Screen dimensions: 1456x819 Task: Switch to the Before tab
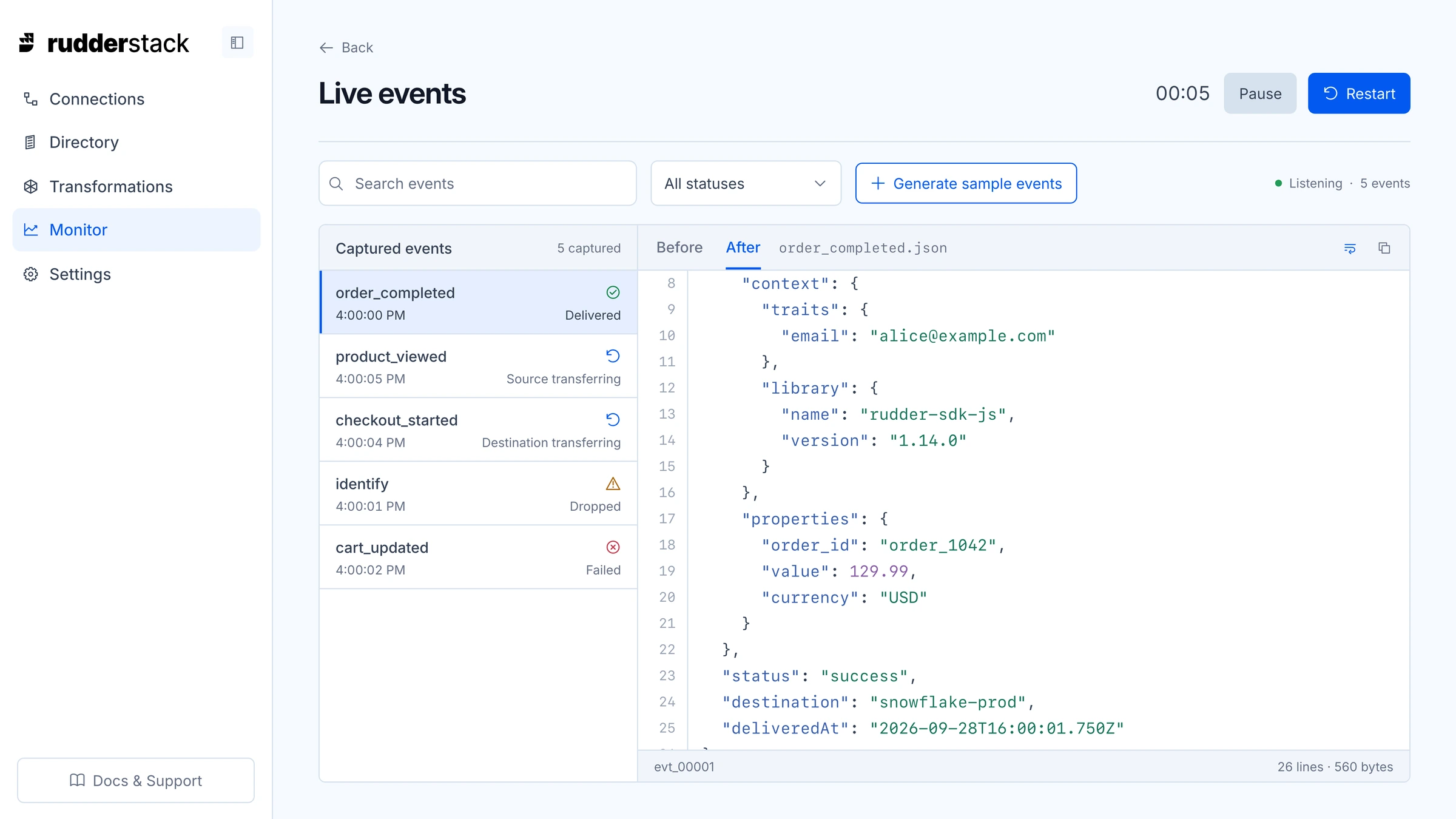click(x=679, y=248)
